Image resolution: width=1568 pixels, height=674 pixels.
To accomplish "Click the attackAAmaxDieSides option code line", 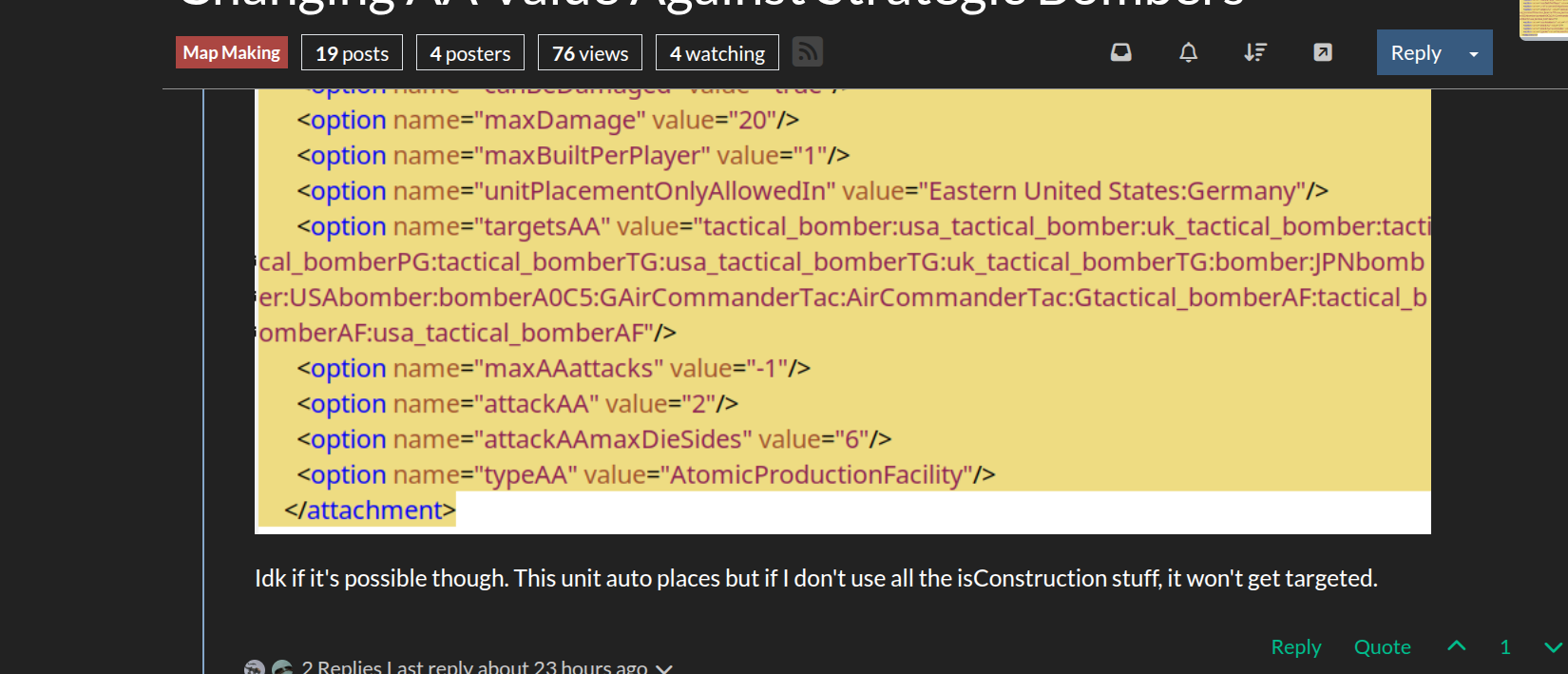I will (594, 439).
